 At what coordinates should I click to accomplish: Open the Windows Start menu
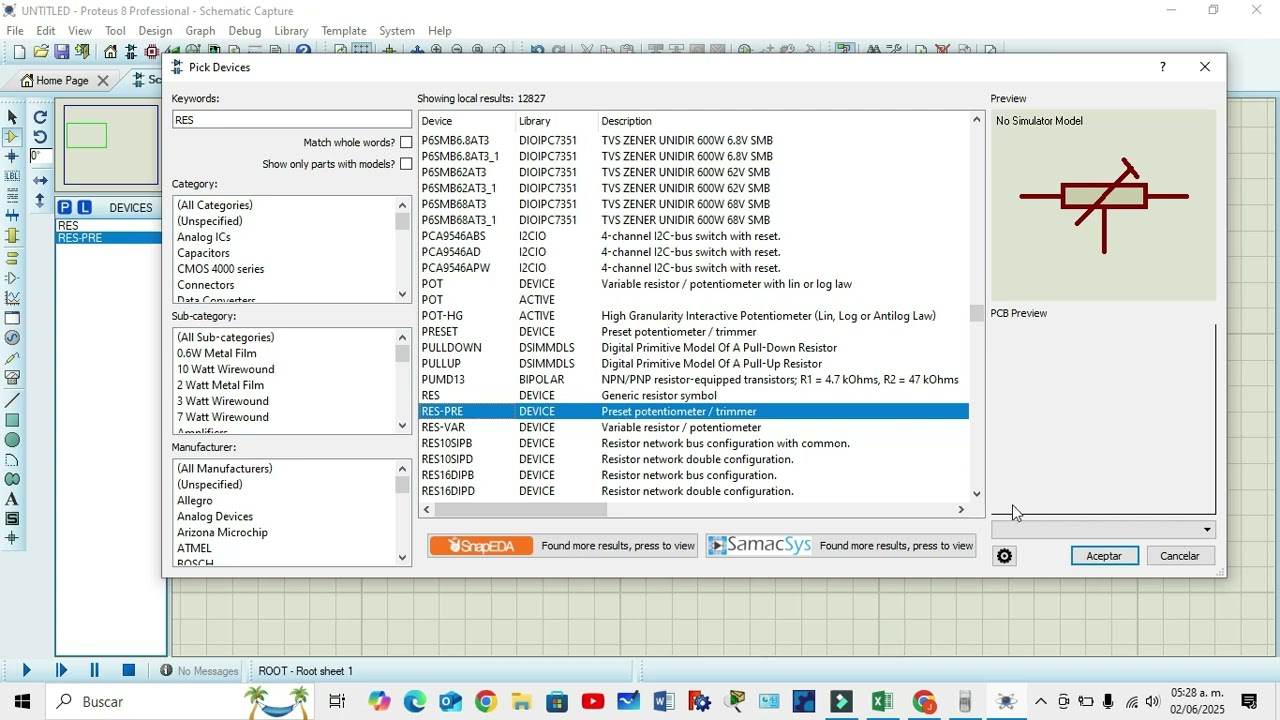coord(22,702)
